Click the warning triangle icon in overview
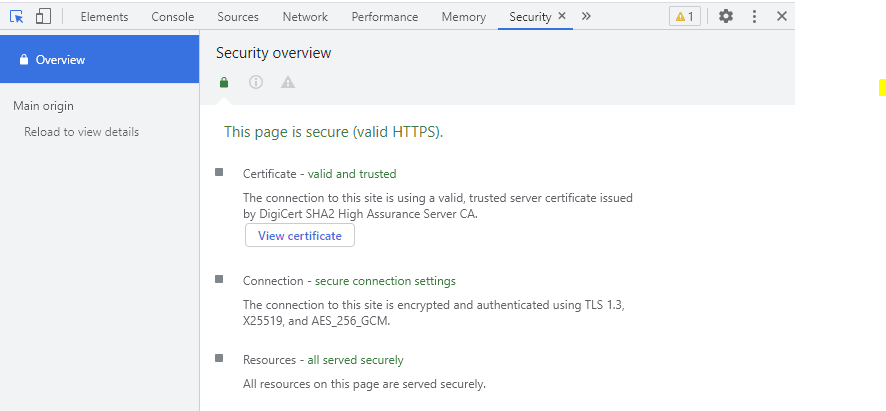This screenshot has width=886, height=411. pyautogui.click(x=288, y=83)
